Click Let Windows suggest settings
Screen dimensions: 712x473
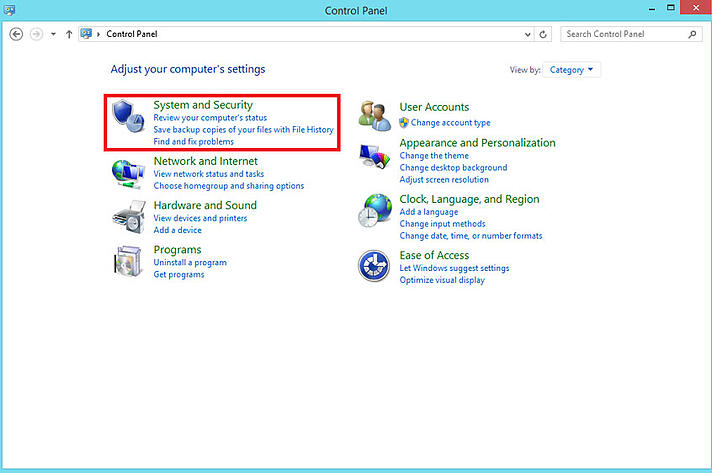tap(455, 268)
